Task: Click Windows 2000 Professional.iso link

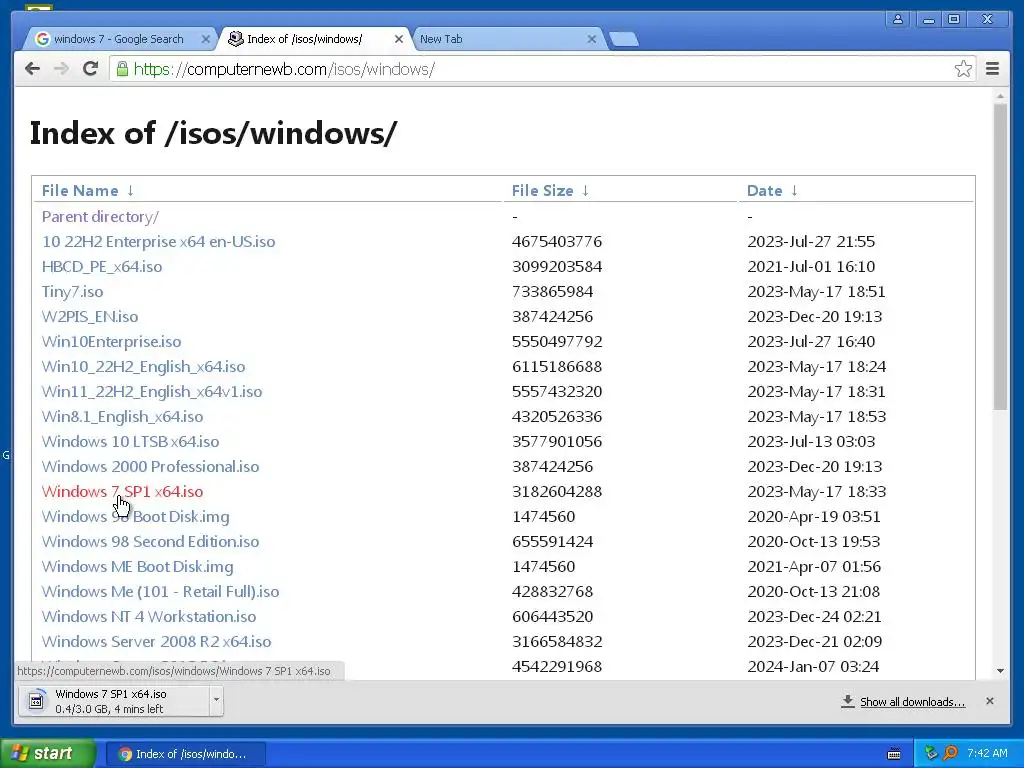Action: click(150, 466)
